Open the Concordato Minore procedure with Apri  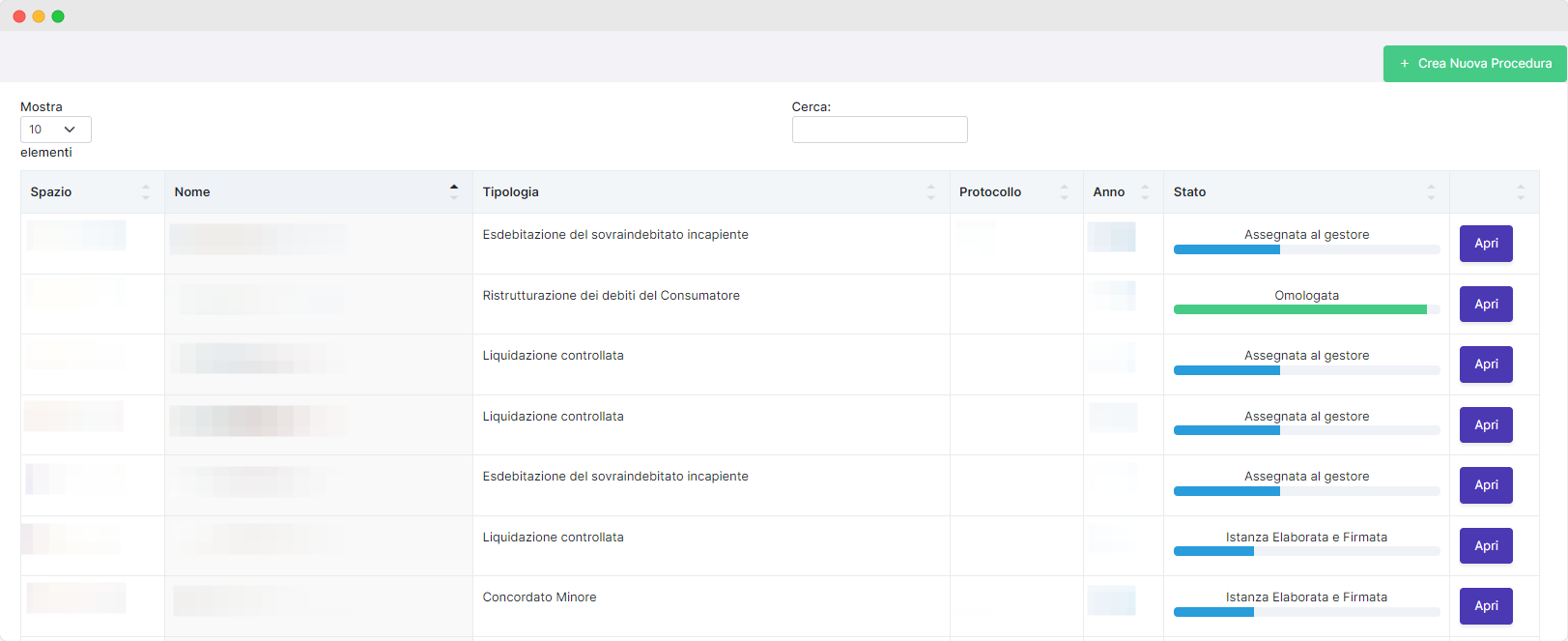click(1486, 606)
